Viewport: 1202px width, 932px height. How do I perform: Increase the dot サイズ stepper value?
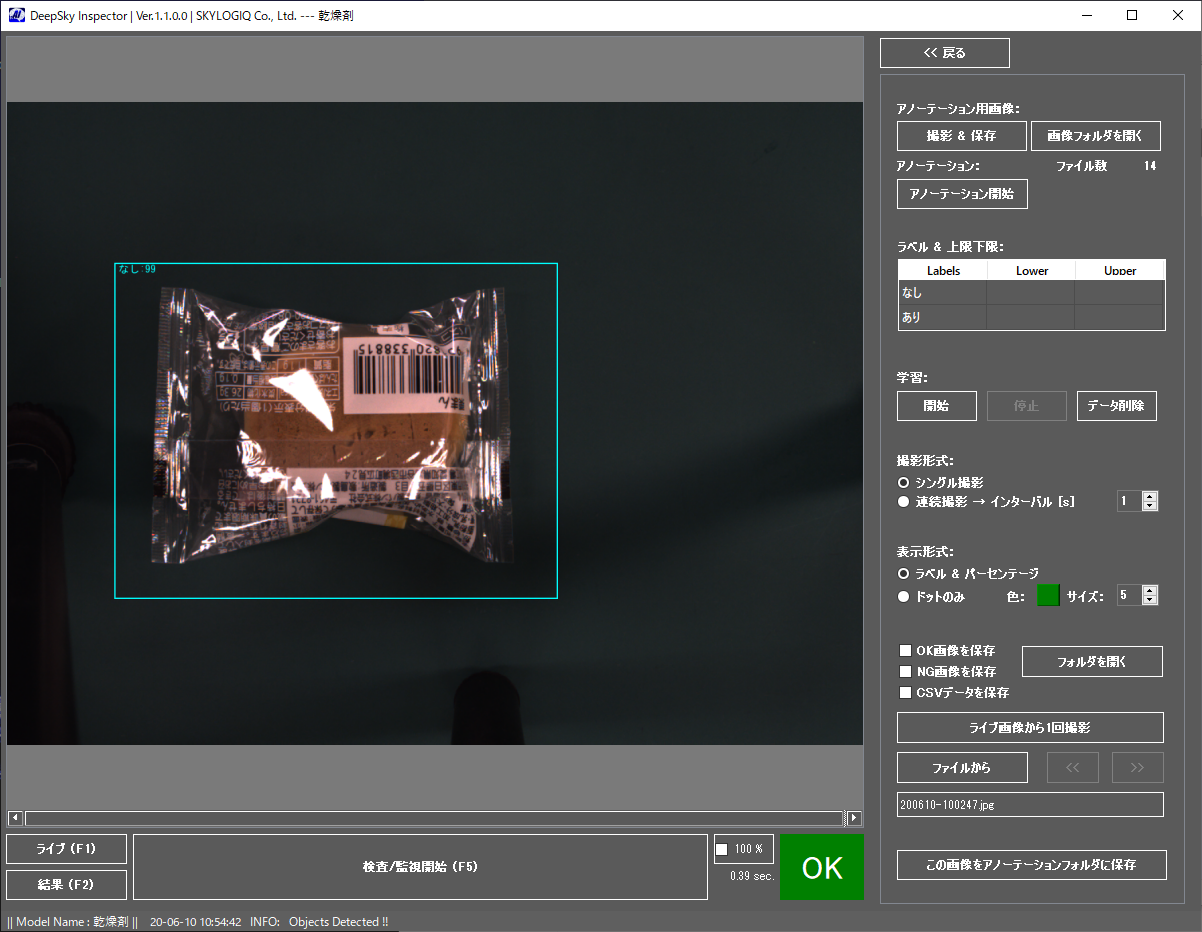(1150, 591)
